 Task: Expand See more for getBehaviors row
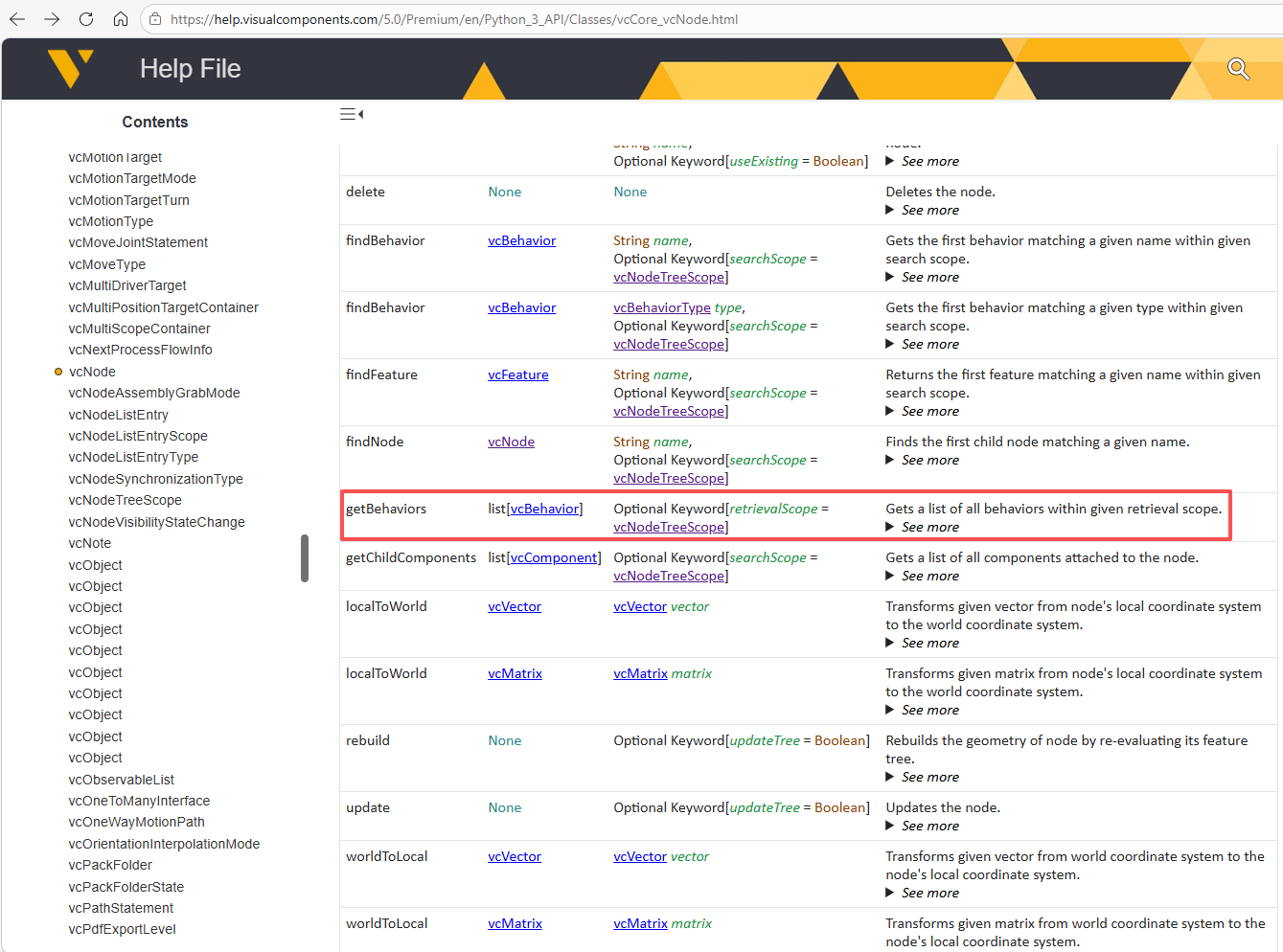pyautogui.click(x=929, y=527)
